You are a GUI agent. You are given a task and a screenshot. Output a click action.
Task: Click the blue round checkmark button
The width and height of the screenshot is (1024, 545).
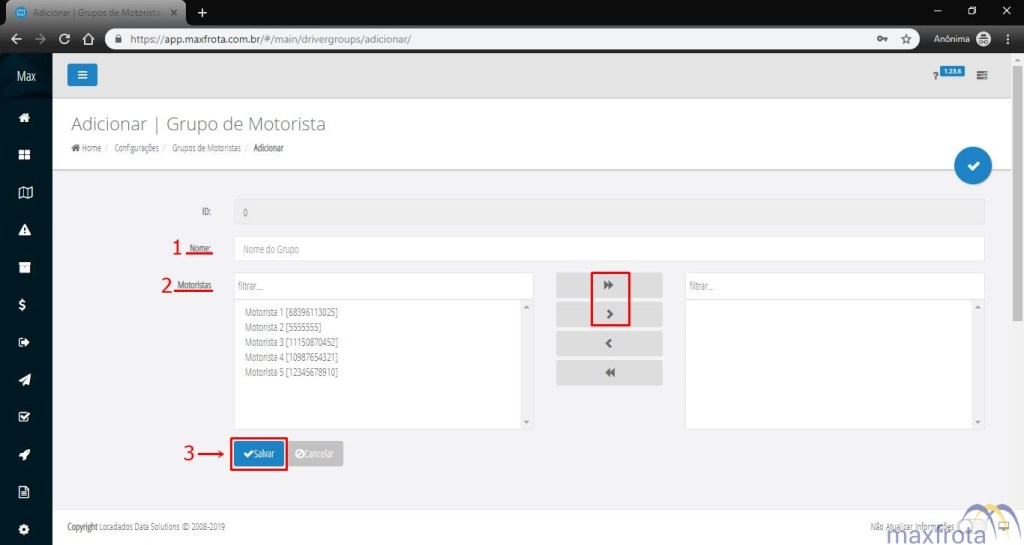coord(972,165)
